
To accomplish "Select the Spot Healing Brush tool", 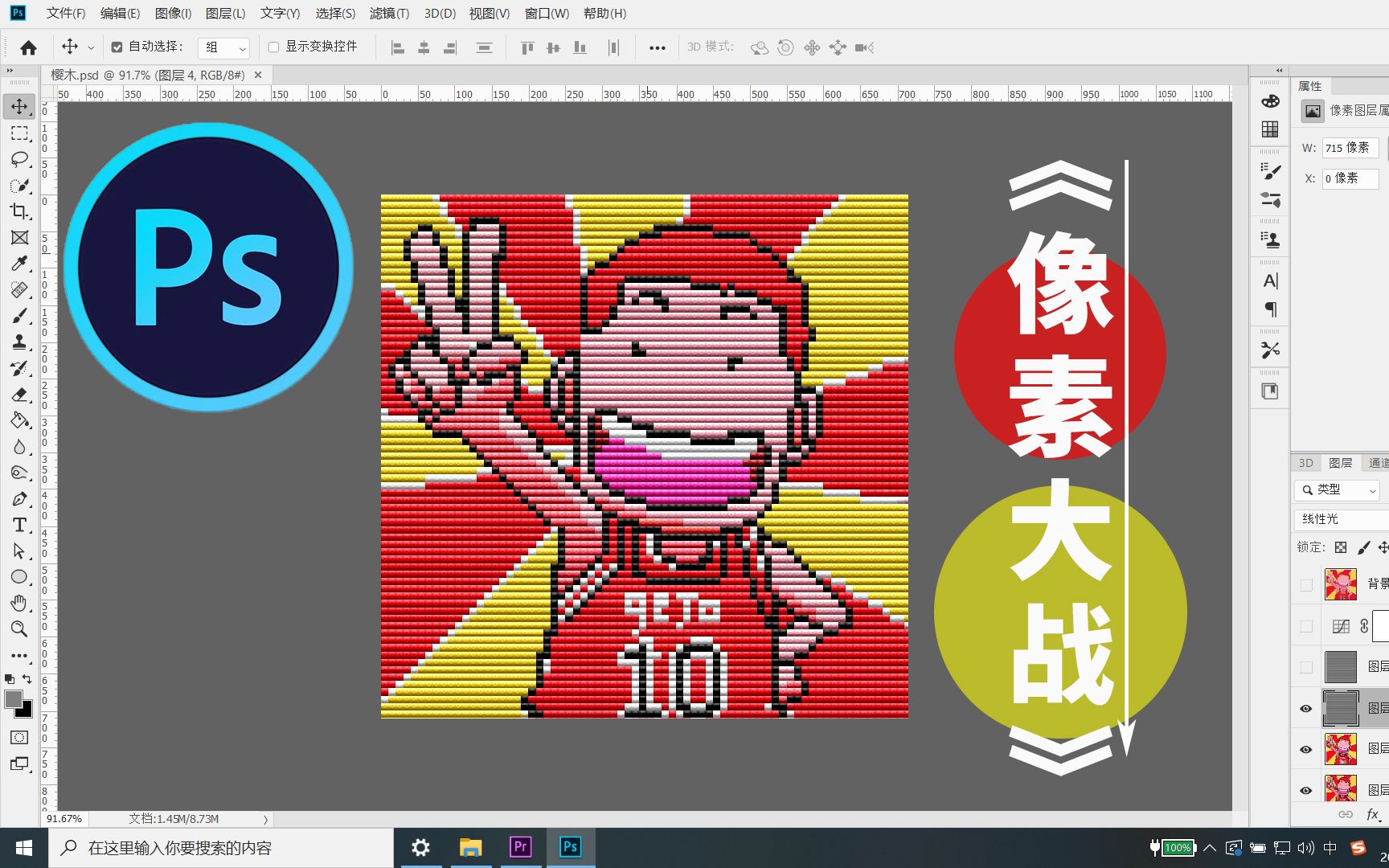I will click(19, 290).
